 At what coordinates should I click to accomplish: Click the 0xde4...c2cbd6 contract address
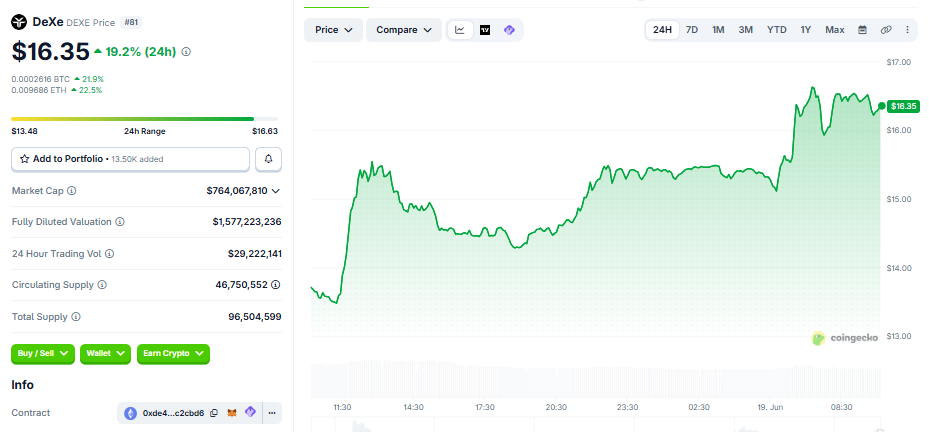point(174,413)
